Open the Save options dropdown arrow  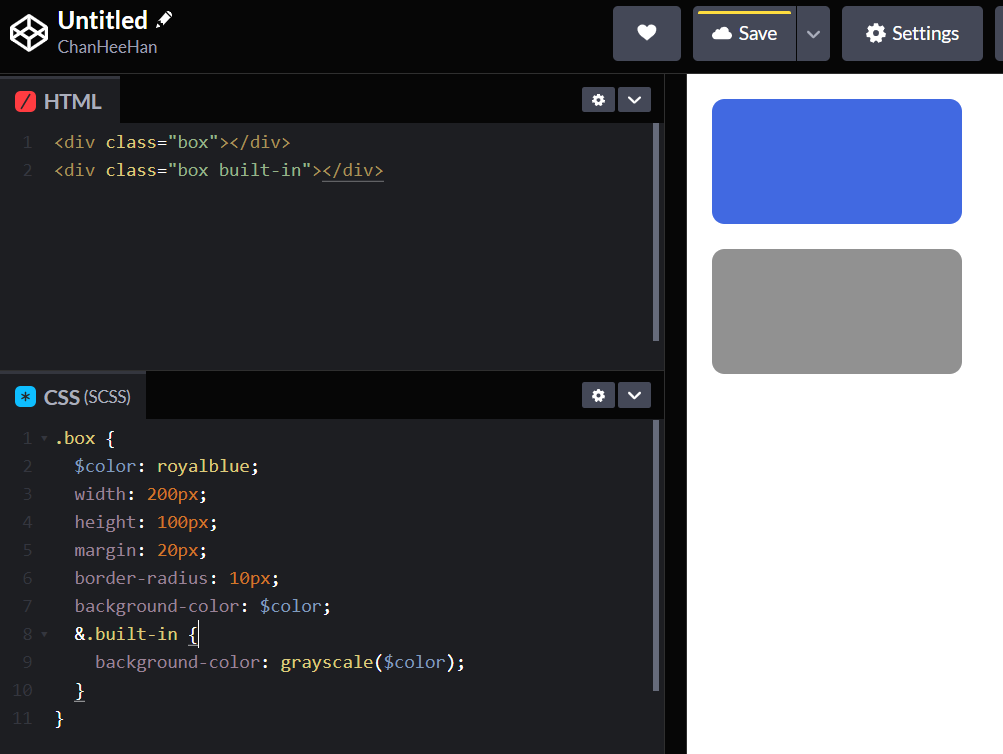(x=813, y=33)
